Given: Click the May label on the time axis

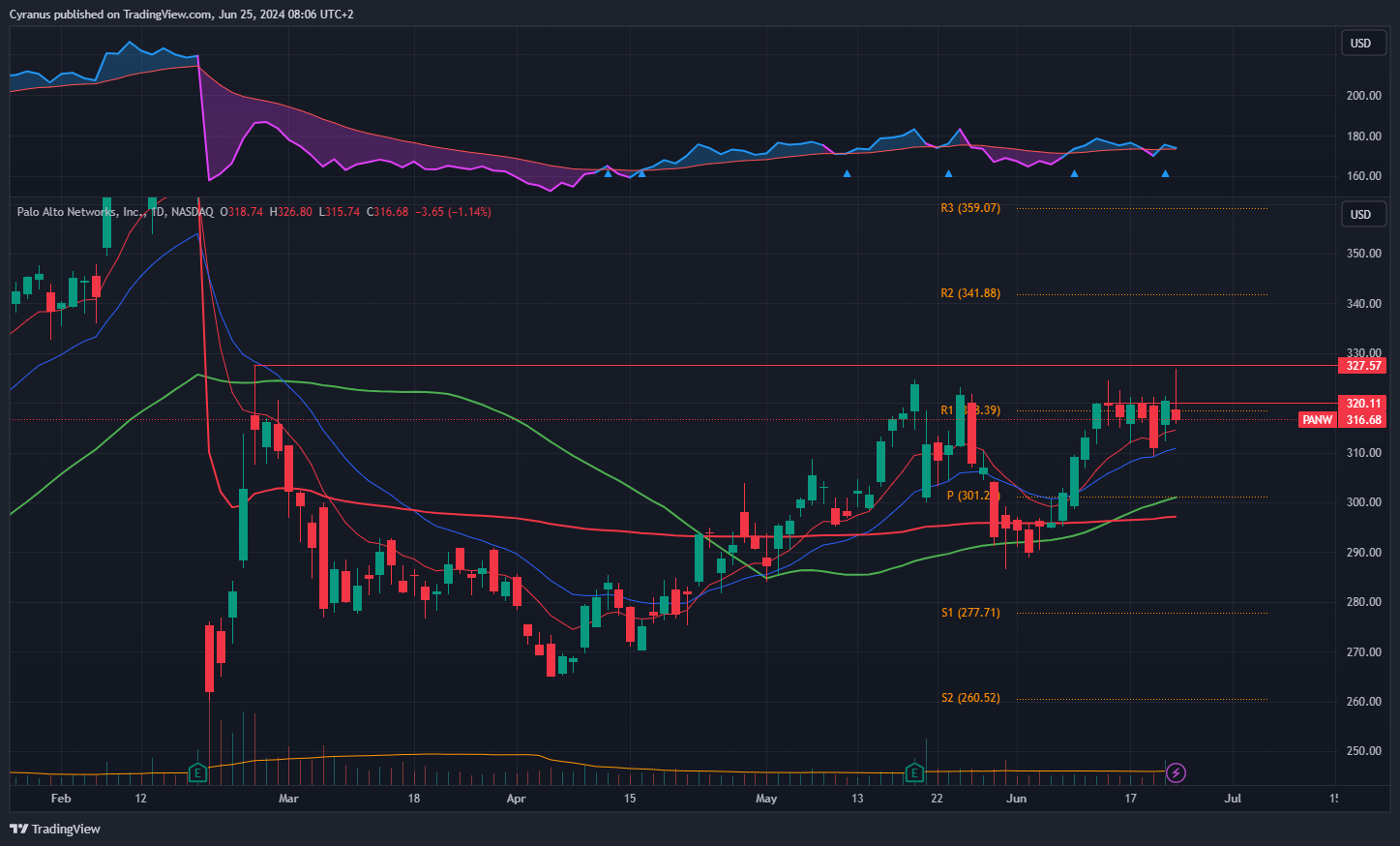Looking at the screenshot, I should [766, 799].
